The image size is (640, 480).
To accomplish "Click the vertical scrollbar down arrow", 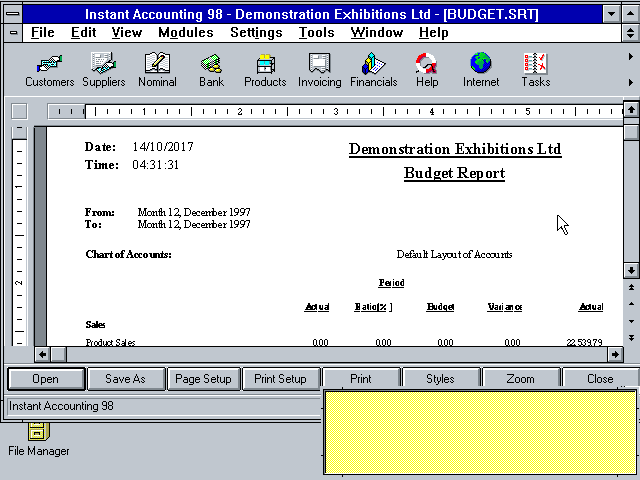I will 631,270.
